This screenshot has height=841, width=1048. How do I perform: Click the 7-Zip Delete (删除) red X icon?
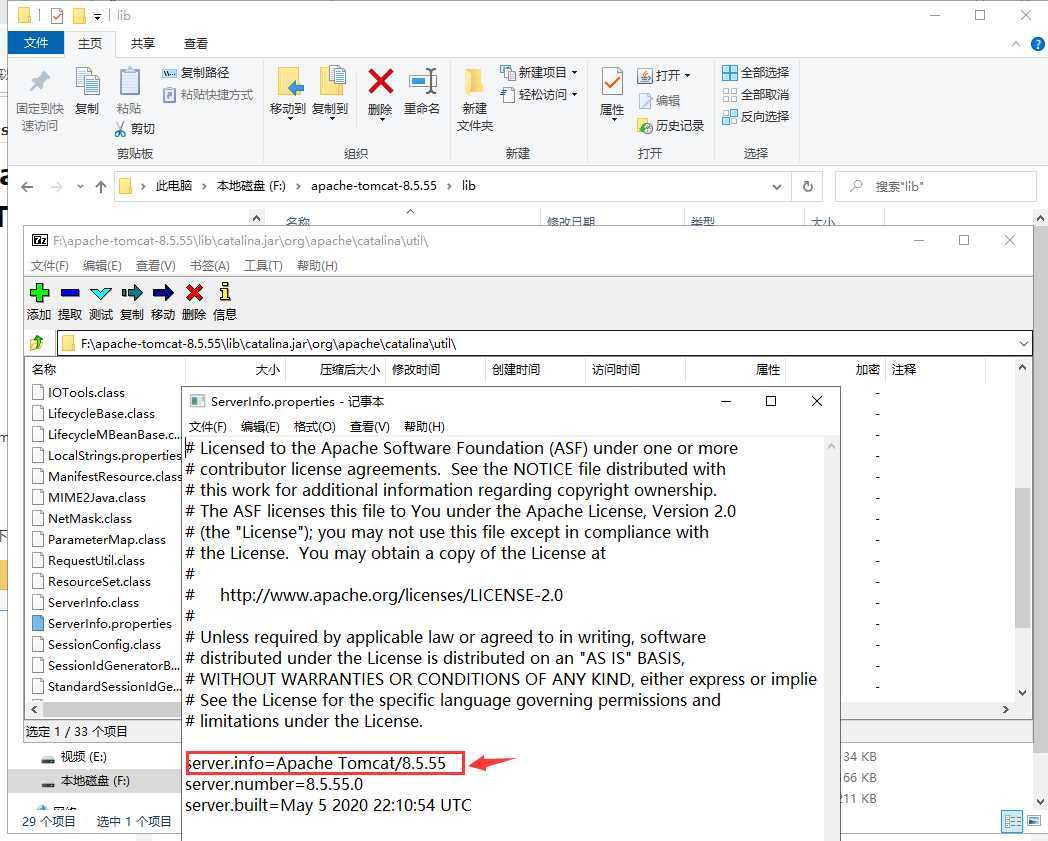pyautogui.click(x=194, y=293)
